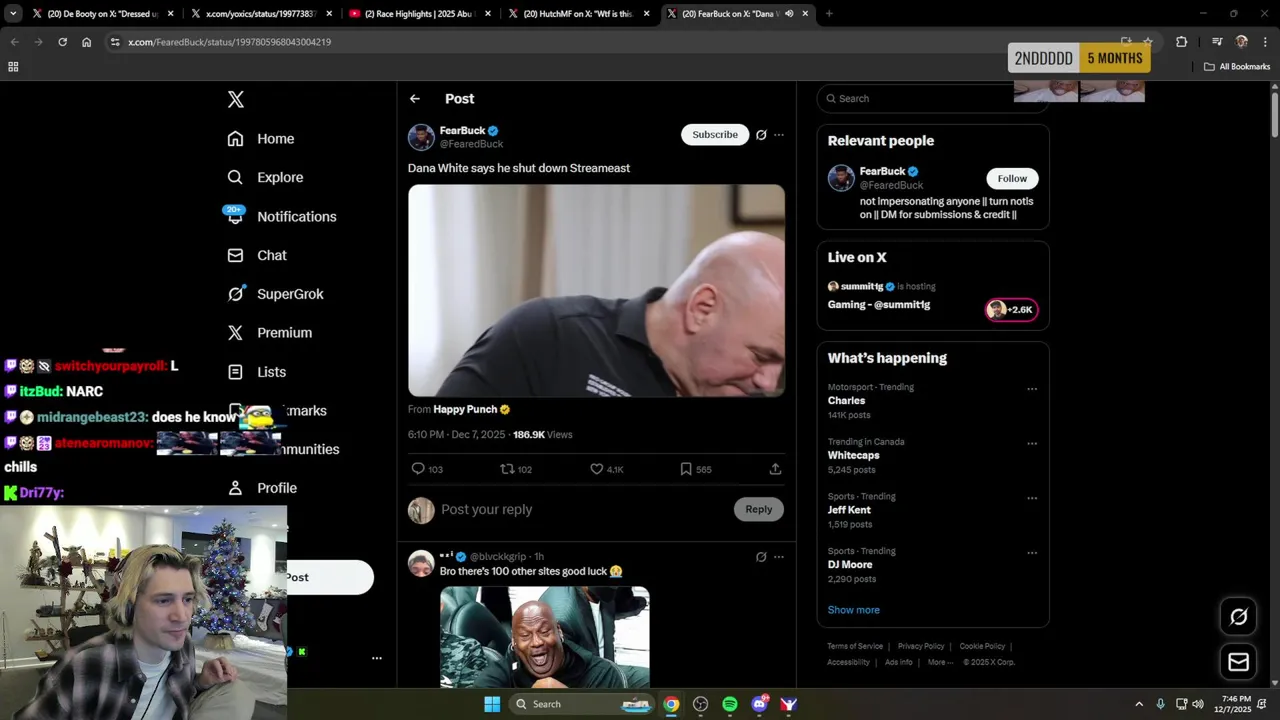
Task: Join summit1g's live Gaming space
Action: (x=879, y=304)
